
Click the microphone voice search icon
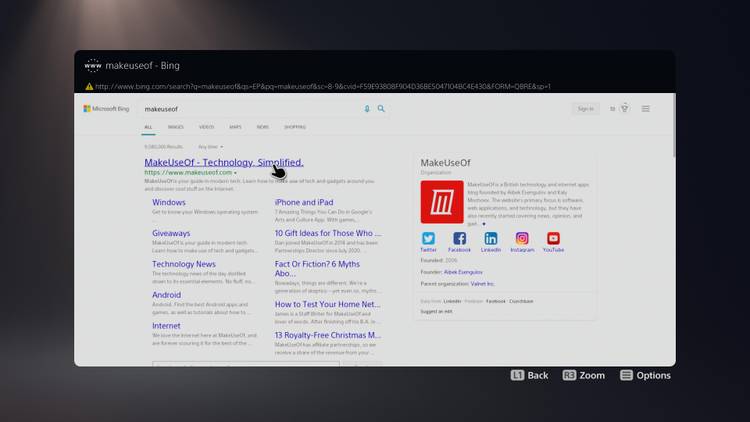(x=367, y=108)
